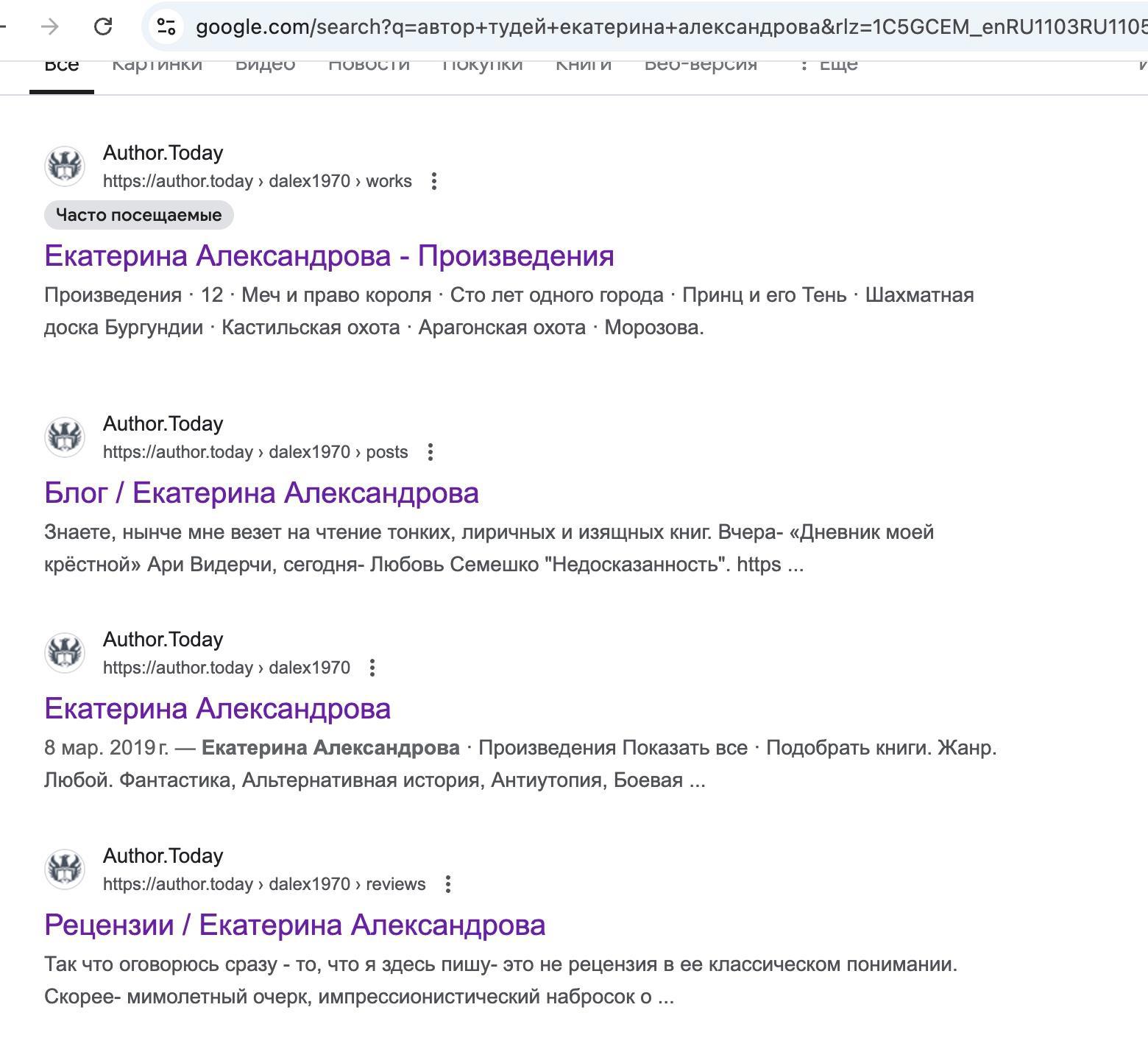The width and height of the screenshot is (1148, 1038).
Task: Open three-dot menu beside dalex1970 › reviews
Action: click(x=448, y=884)
